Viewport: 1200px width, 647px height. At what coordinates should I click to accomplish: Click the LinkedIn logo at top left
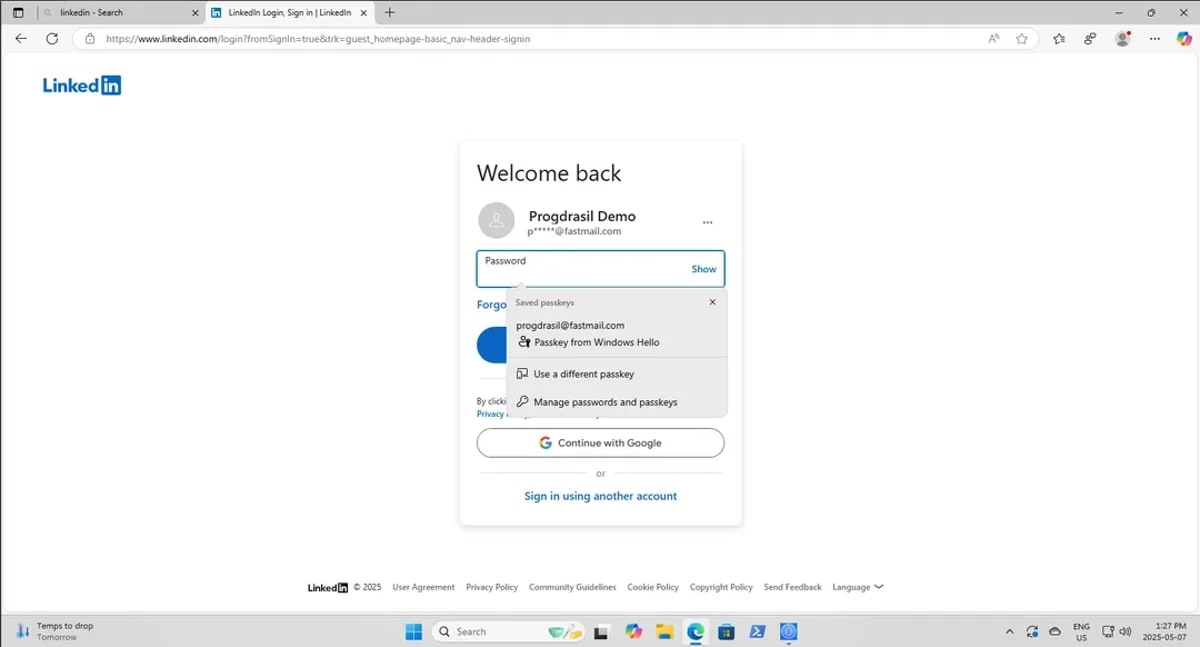coord(82,86)
